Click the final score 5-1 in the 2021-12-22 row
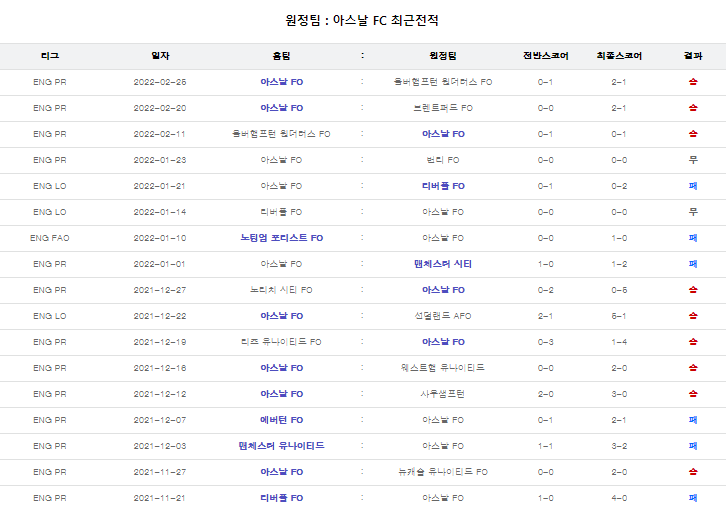726x508 pixels. click(x=619, y=316)
